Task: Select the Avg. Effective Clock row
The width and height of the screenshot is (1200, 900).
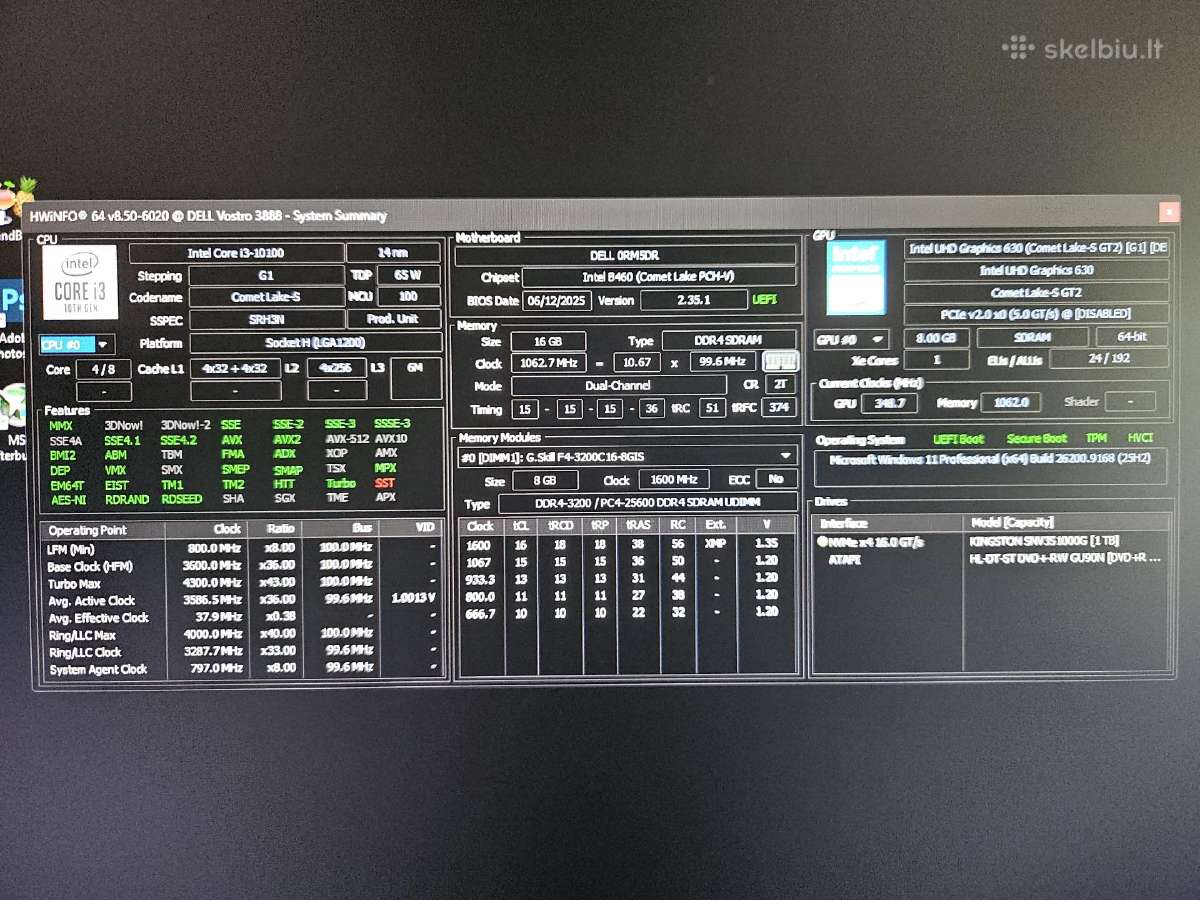Action: [x=242, y=618]
